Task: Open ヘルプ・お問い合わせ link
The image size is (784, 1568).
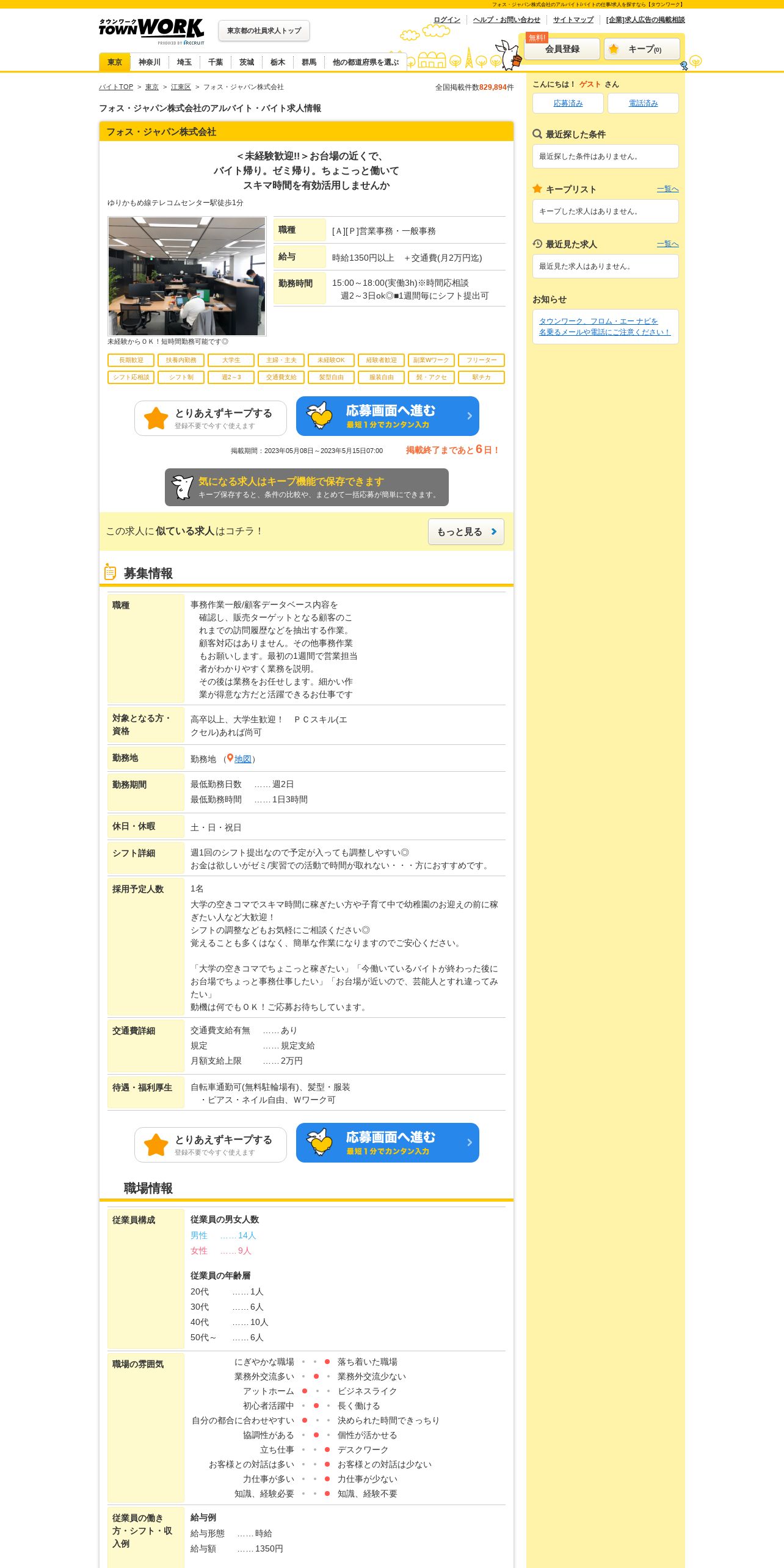Action: click(x=506, y=20)
